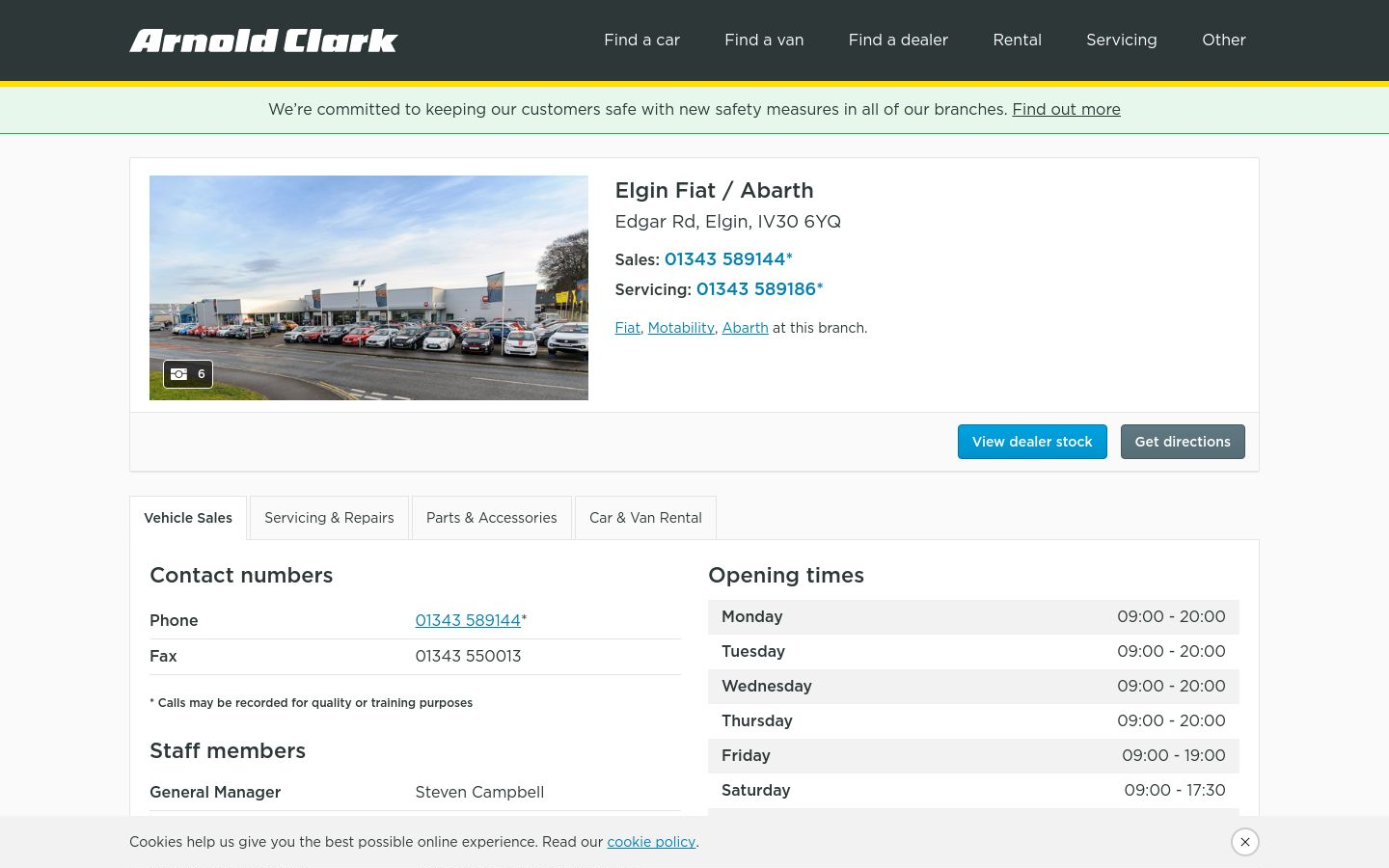
Task: Click the Phone number under Contact numbers
Action: 468,620
